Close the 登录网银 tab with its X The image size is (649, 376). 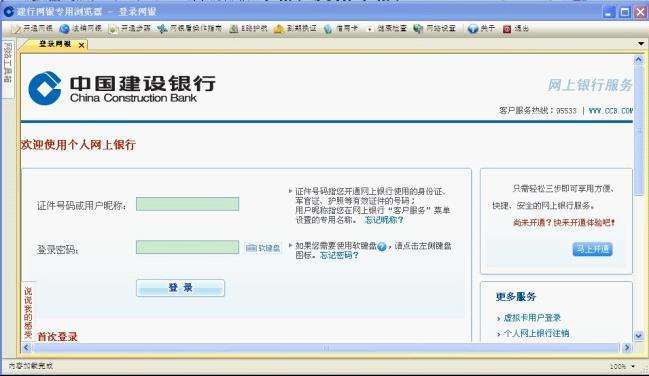point(82,45)
